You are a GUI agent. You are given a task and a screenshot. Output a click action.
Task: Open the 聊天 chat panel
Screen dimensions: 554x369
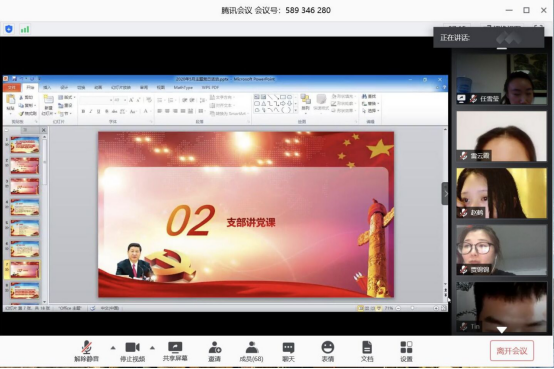(x=288, y=351)
